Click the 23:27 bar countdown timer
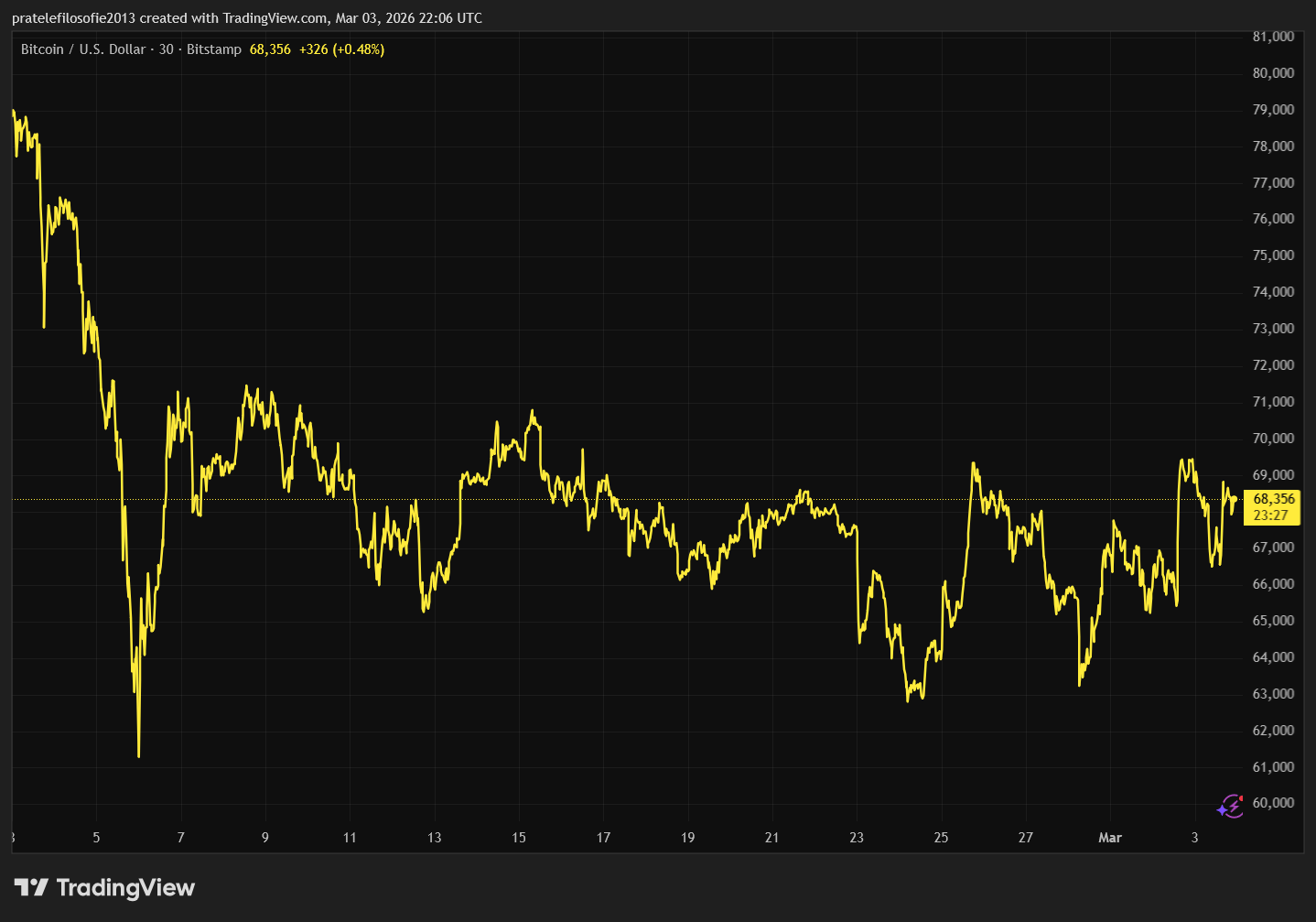The width and height of the screenshot is (1316, 922). [x=1270, y=515]
